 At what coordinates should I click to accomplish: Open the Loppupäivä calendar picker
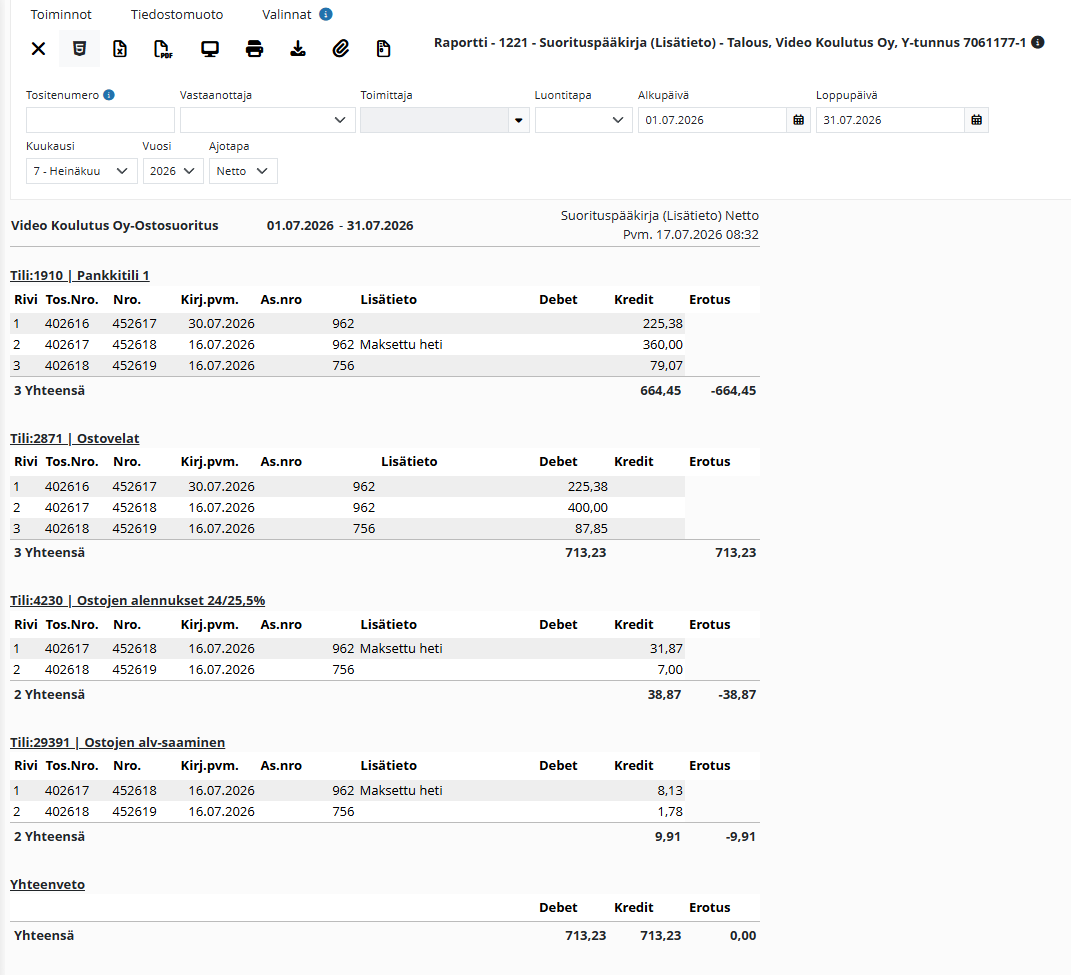[977, 120]
